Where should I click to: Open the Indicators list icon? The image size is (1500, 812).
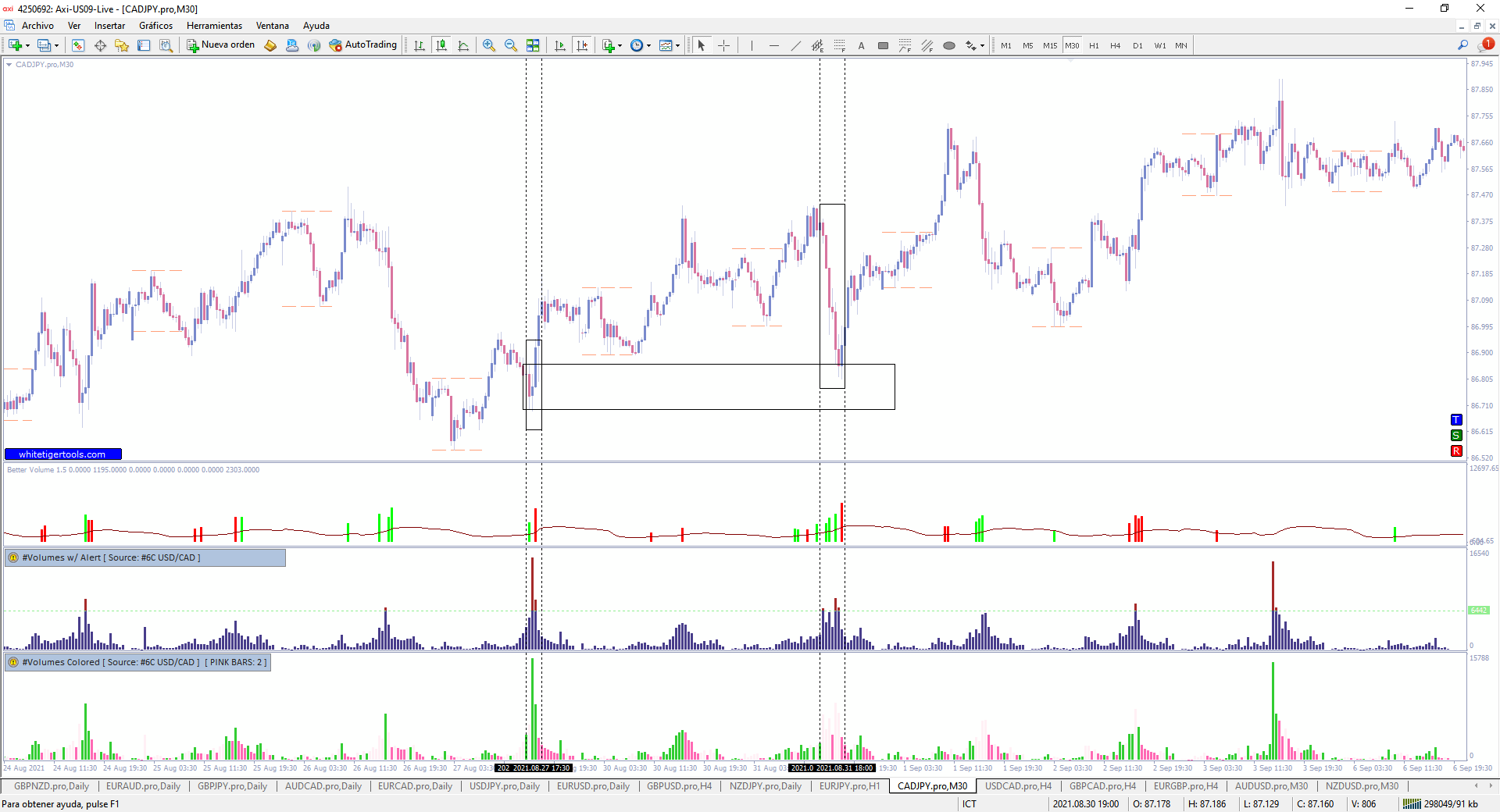click(608, 45)
